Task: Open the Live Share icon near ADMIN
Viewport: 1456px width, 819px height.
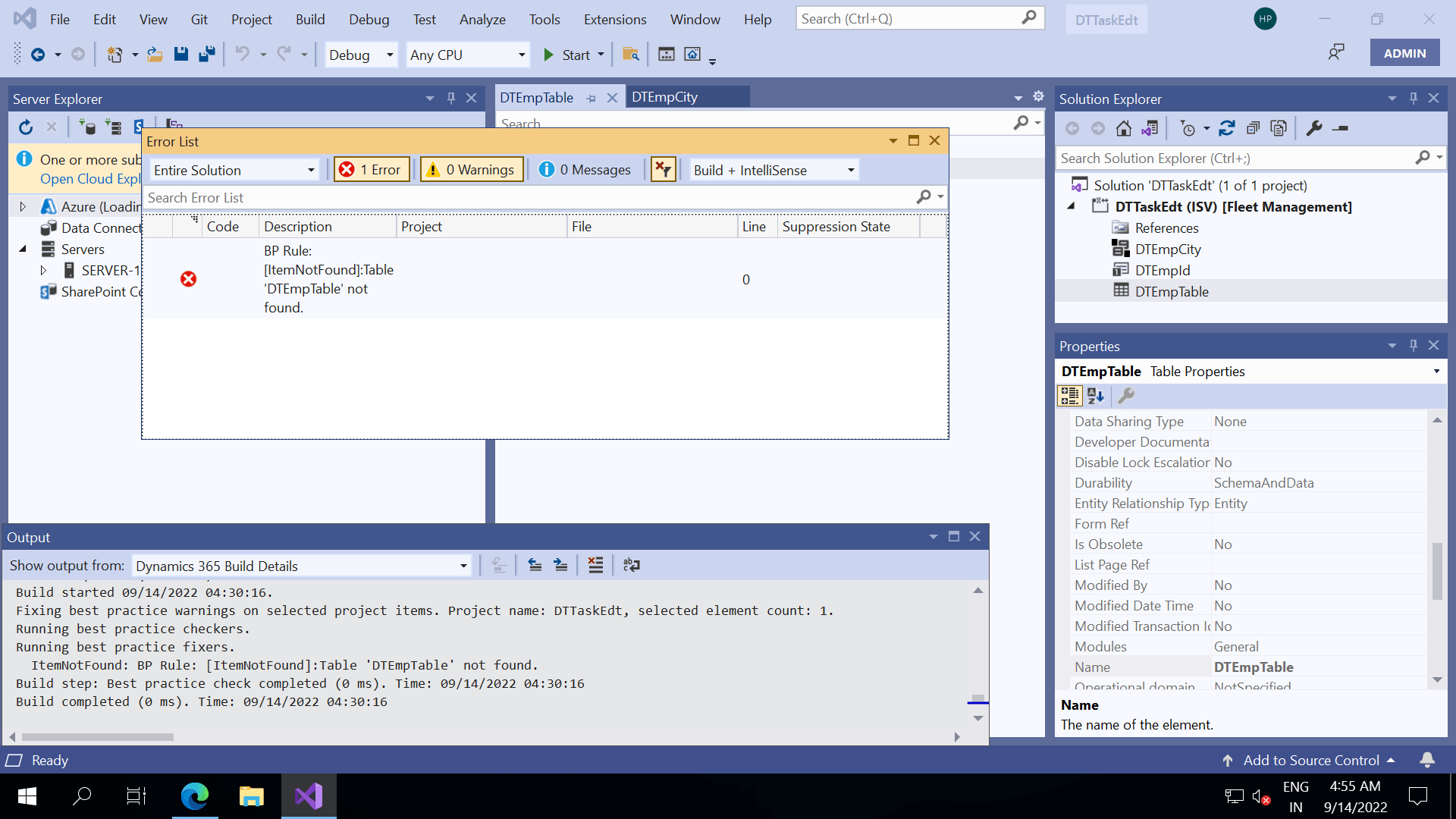Action: (x=1336, y=52)
